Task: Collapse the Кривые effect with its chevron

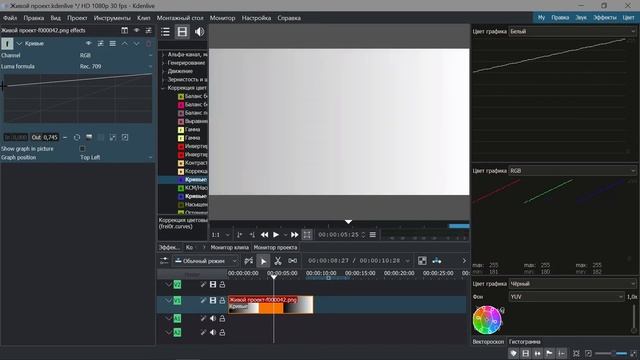Action: pyautogui.click(x=19, y=43)
